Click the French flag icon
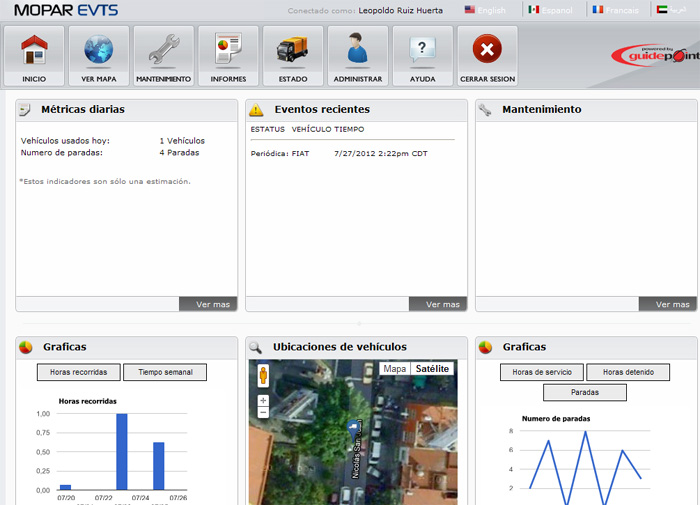Image resolution: width=700 pixels, height=505 pixels. [x=598, y=9]
